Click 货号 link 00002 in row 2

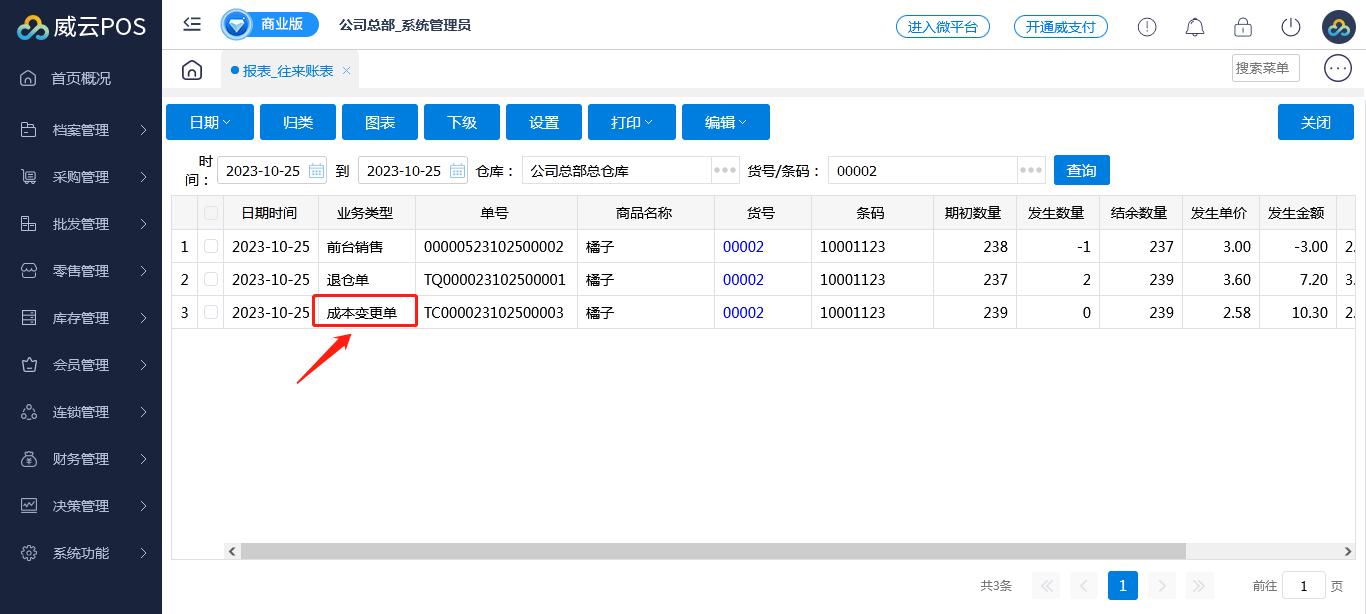coord(743,280)
